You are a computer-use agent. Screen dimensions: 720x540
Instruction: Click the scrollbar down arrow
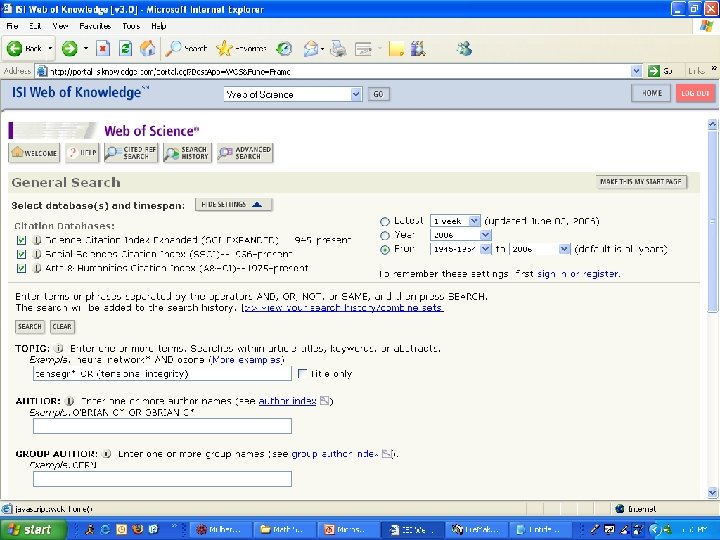coord(712,492)
